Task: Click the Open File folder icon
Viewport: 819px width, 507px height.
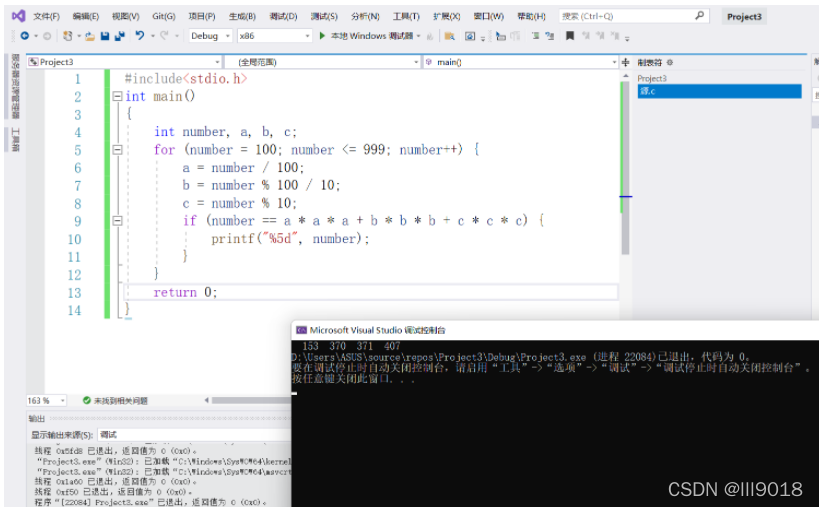Action: [x=90, y=36]
